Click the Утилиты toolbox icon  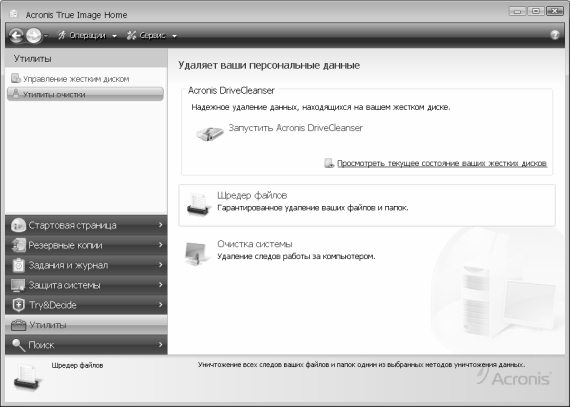[x=18, y=325]
